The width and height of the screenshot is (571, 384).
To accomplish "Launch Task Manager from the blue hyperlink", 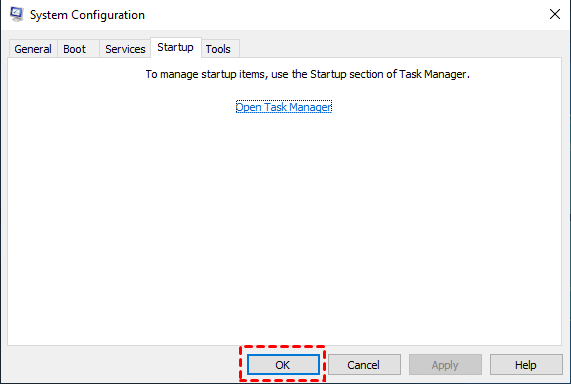I will click(284, 107).
